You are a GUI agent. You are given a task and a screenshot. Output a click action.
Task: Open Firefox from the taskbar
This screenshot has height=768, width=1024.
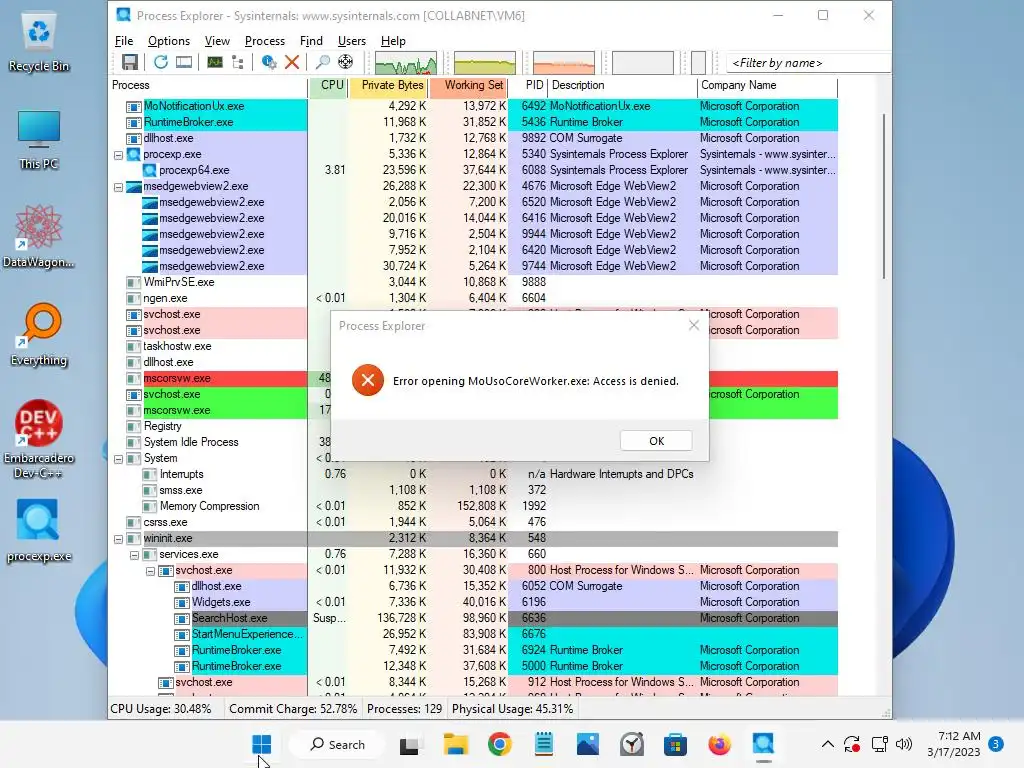coord(719,744)
